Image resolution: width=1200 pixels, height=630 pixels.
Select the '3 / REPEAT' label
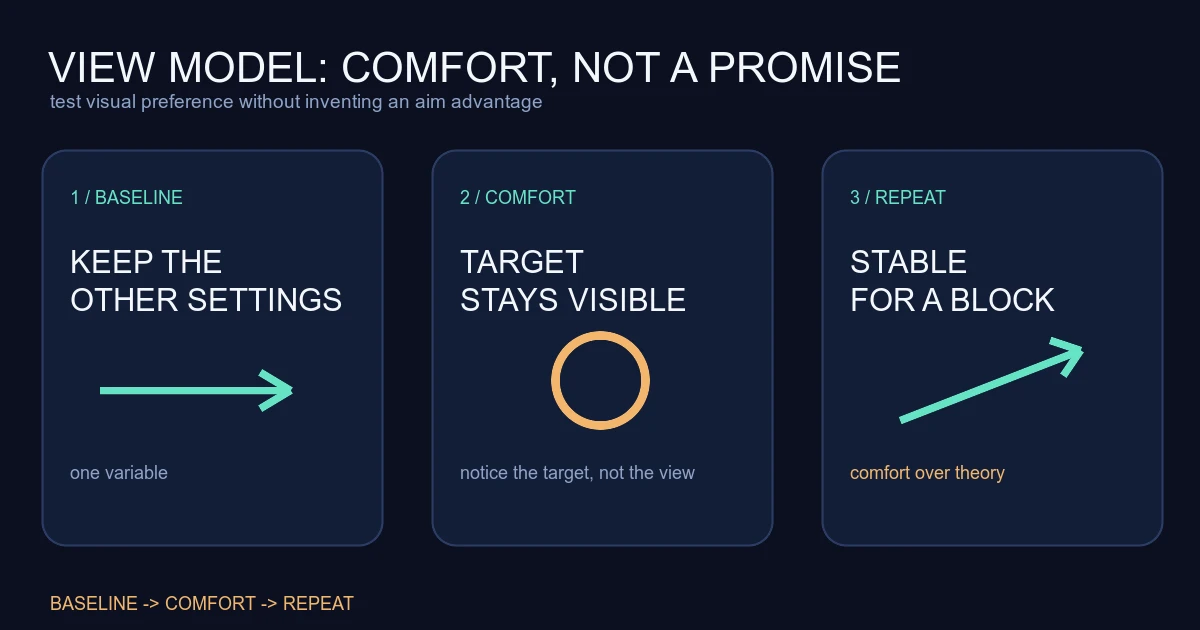pos(898,198)
